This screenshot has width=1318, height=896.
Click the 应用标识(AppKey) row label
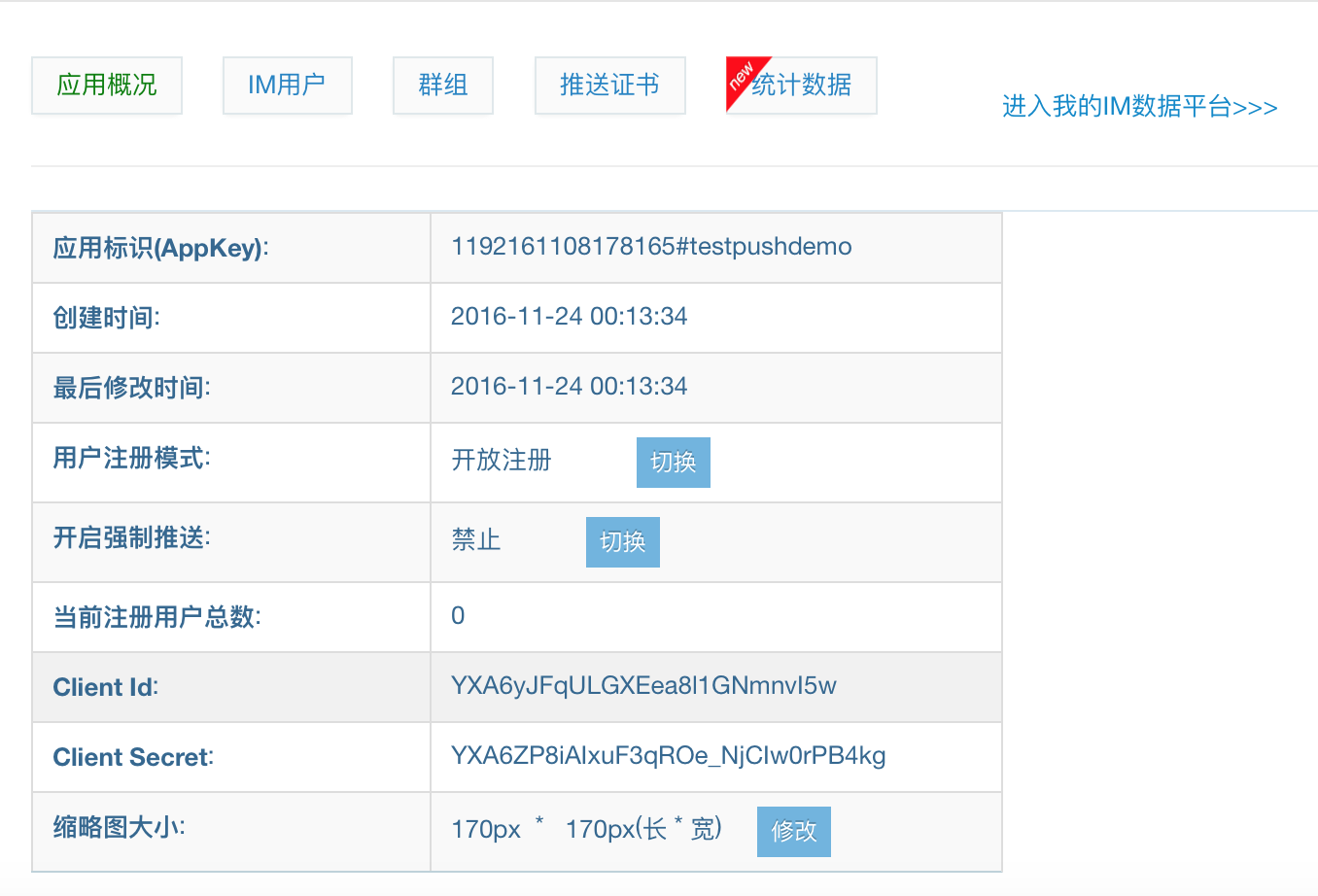160,249
